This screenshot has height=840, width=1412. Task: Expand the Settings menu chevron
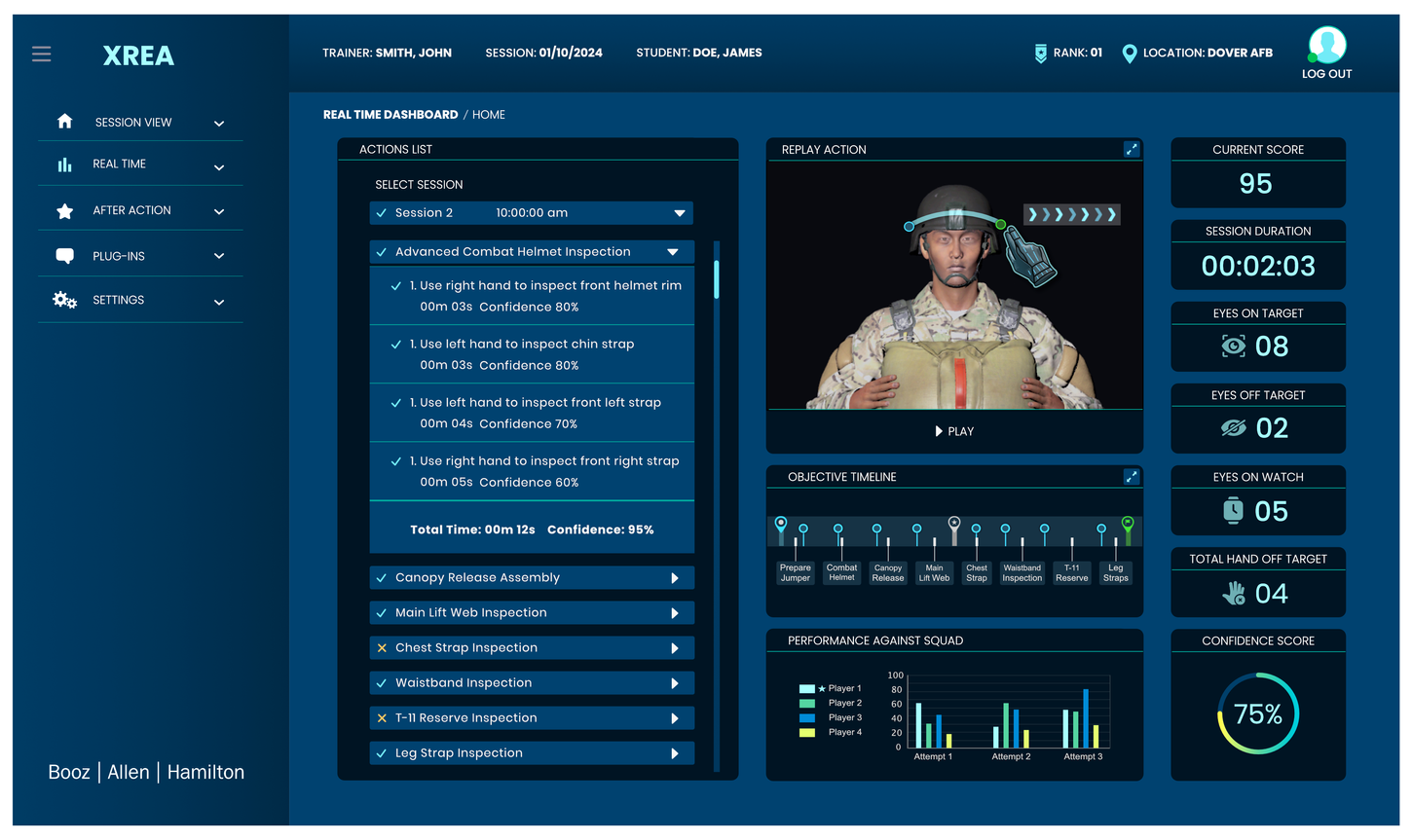click(x=219, y=303)
